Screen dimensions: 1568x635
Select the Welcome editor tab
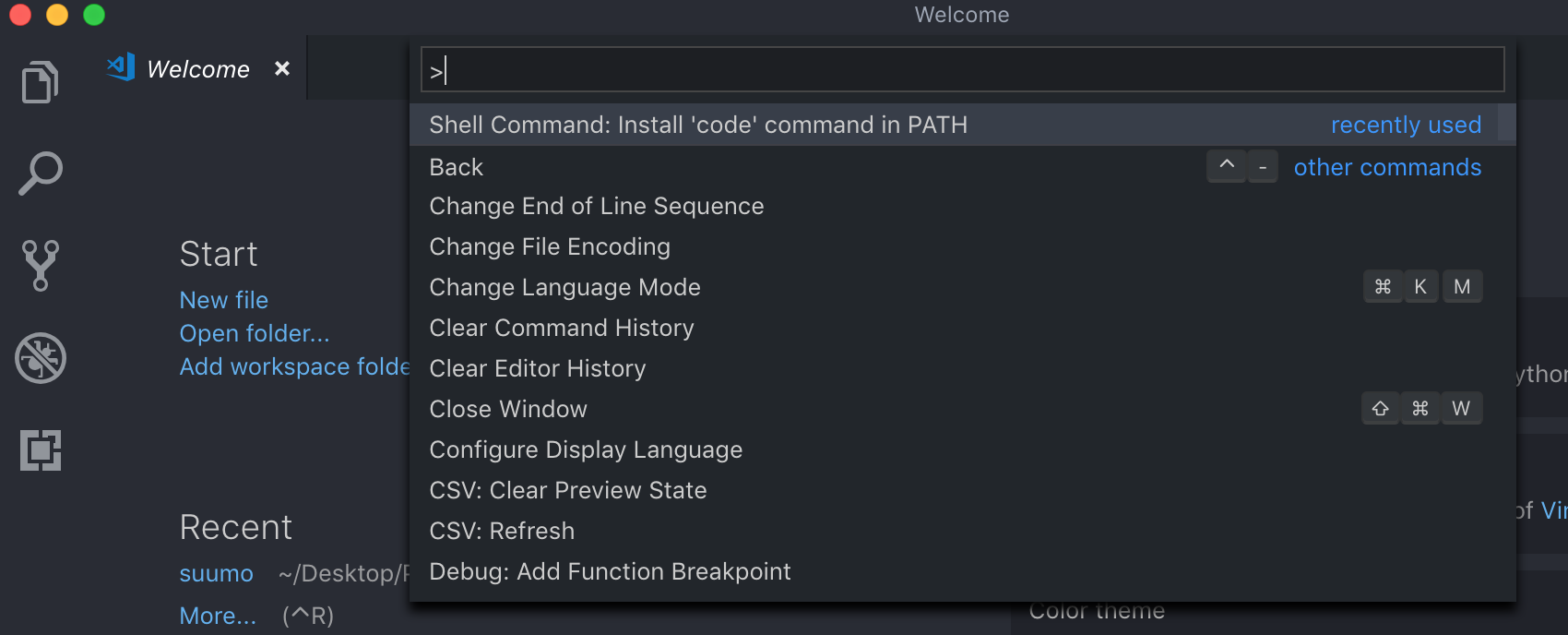pyautogui.click(x=197, y=69)
